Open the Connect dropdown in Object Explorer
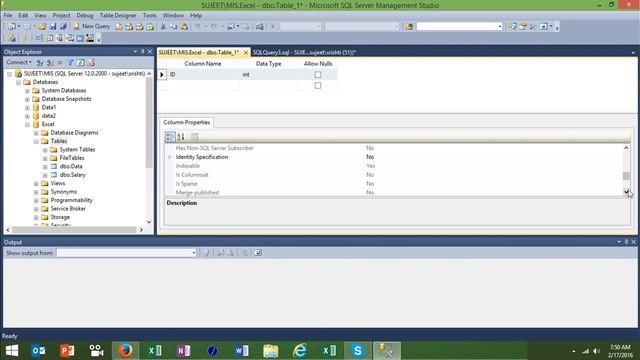 pos(19,62)
